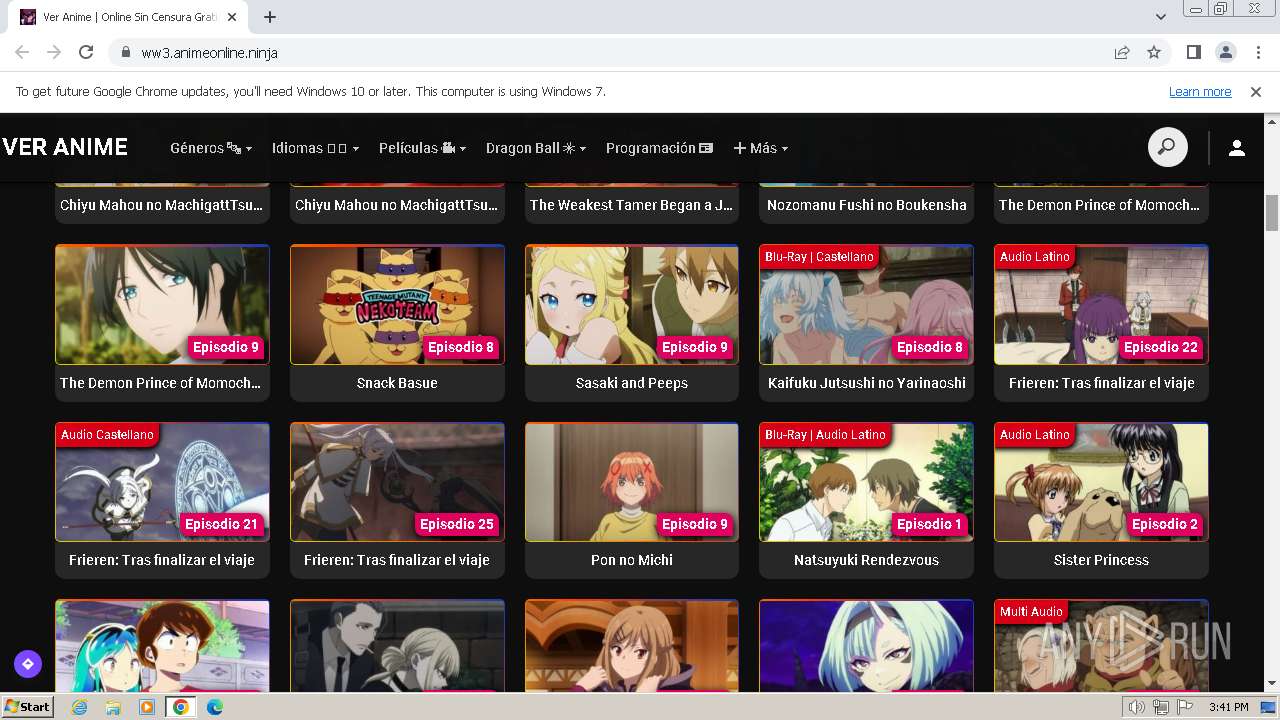Dismiss the Chrome update notification bar
Screen dimensions: 1280x720
[1256, 92]
